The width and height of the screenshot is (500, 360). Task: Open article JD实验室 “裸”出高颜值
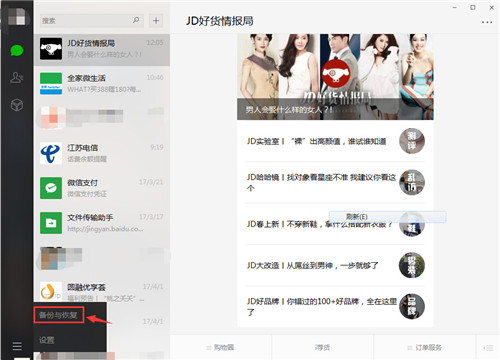tap(316, 141)
